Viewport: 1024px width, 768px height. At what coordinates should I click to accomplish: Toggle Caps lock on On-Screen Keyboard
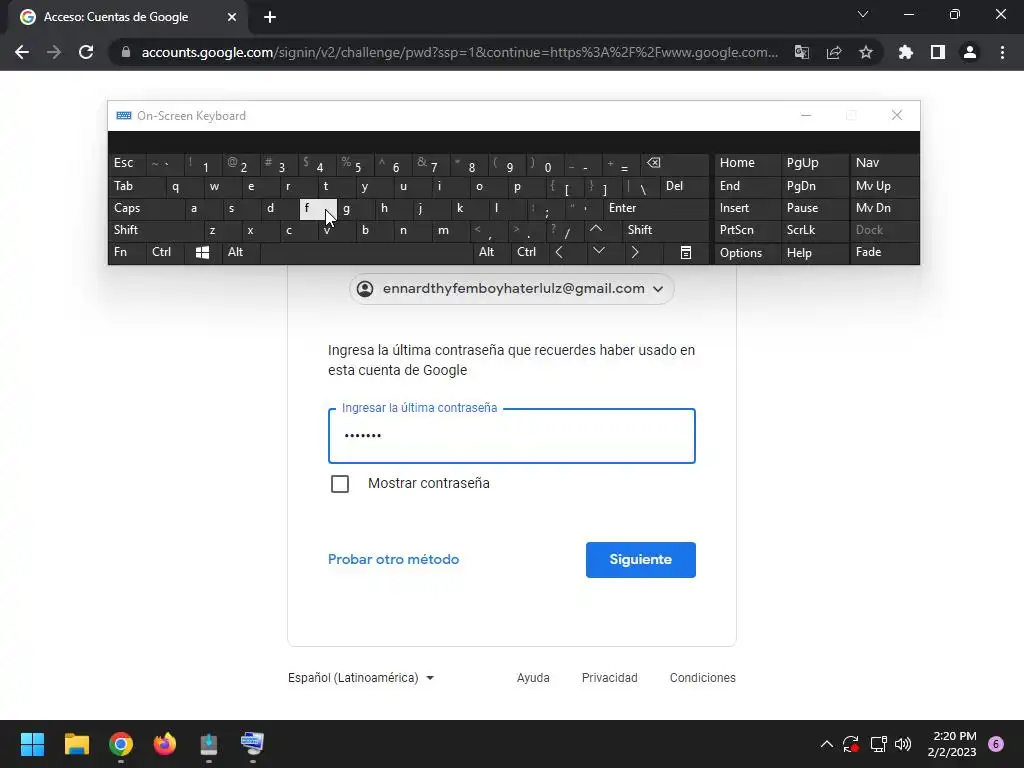coord(146,208)
